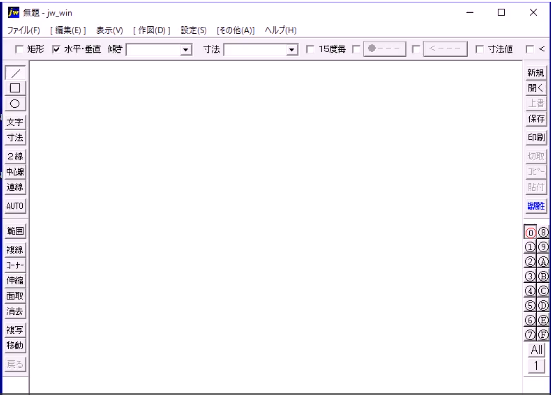Click the 切取 cut button

click(536, 156)
